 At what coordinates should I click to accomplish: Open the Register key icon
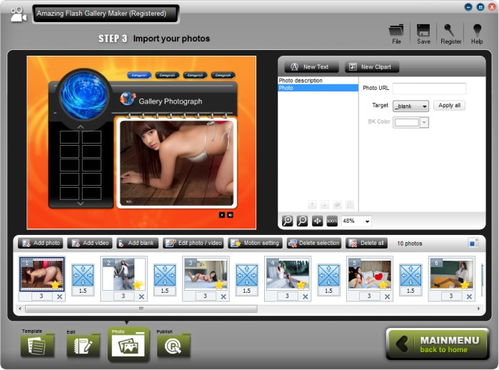tap(449, 30)
